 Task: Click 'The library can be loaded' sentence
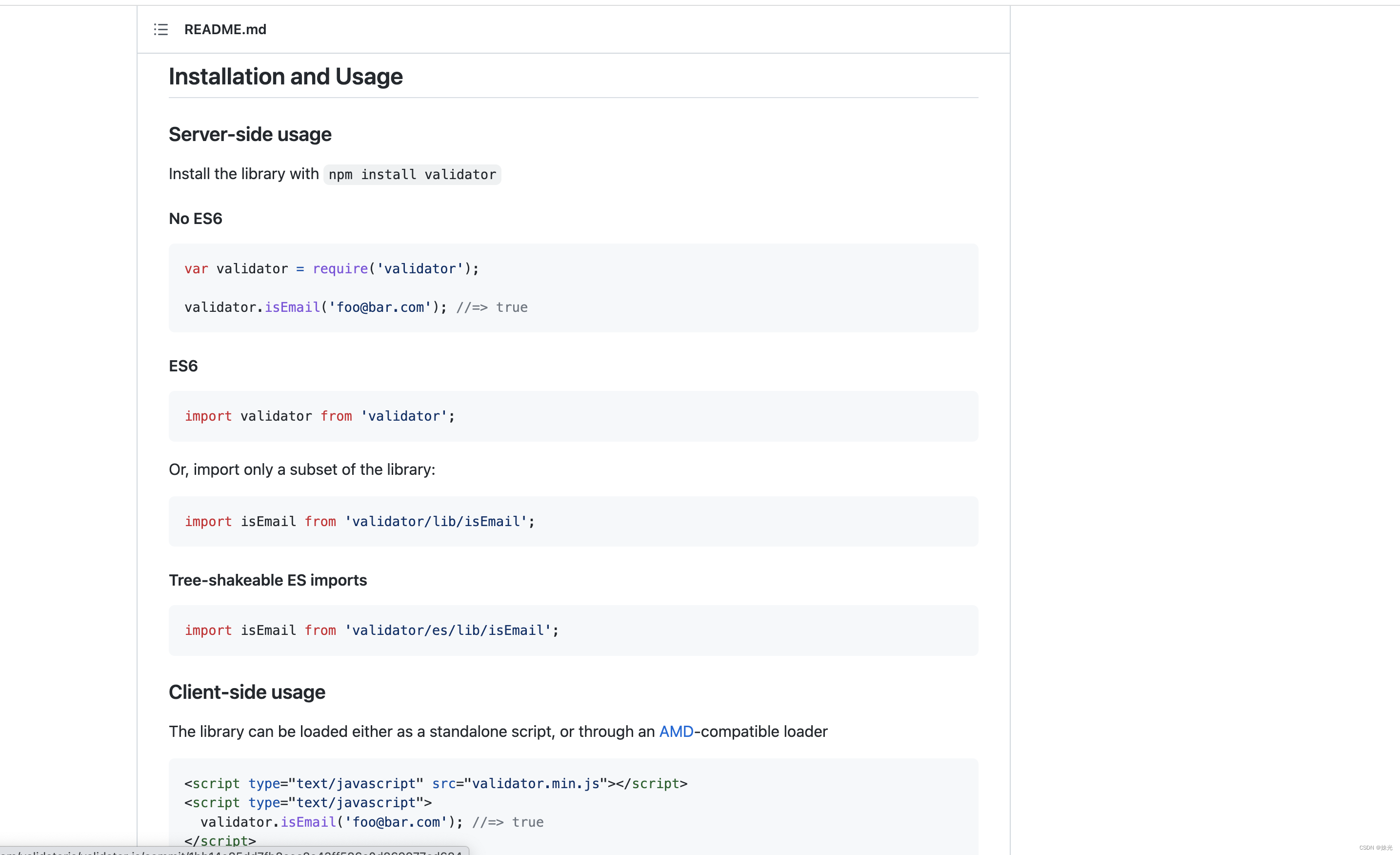[498, 732]
